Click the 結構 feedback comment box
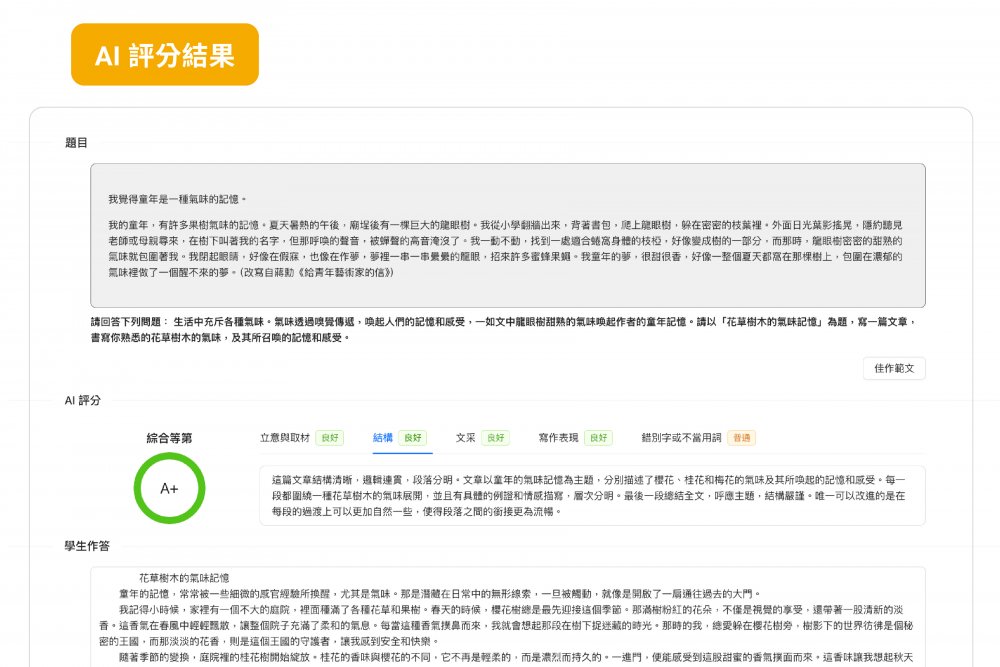The height and width of the screenshot is (667, 1000). coord(591,495)
